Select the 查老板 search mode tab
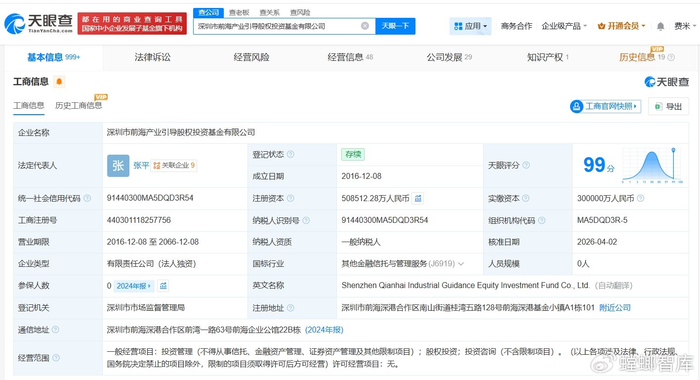Screen dimensions: 700x380 tap(239, 13)
